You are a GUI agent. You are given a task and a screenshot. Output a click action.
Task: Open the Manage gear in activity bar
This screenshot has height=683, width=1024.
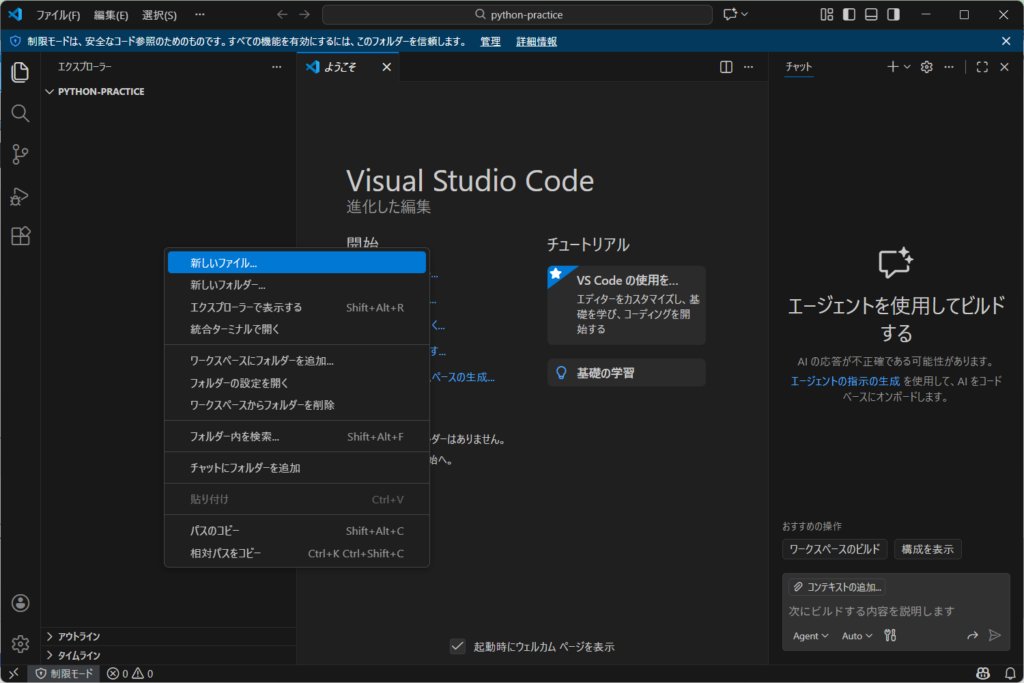pos(20,644)
